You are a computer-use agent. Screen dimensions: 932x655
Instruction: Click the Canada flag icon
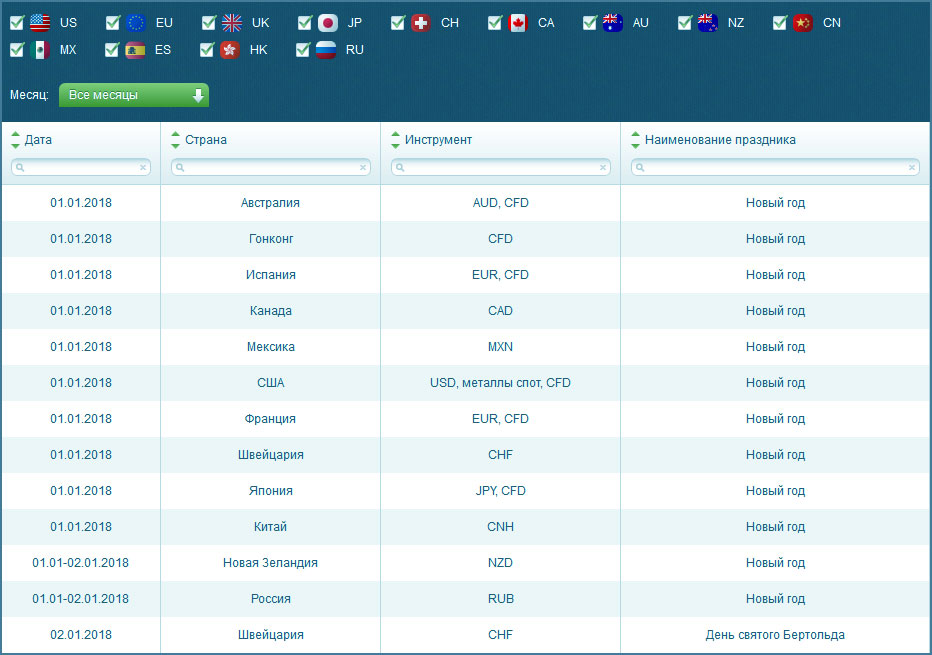pos(518,22)
